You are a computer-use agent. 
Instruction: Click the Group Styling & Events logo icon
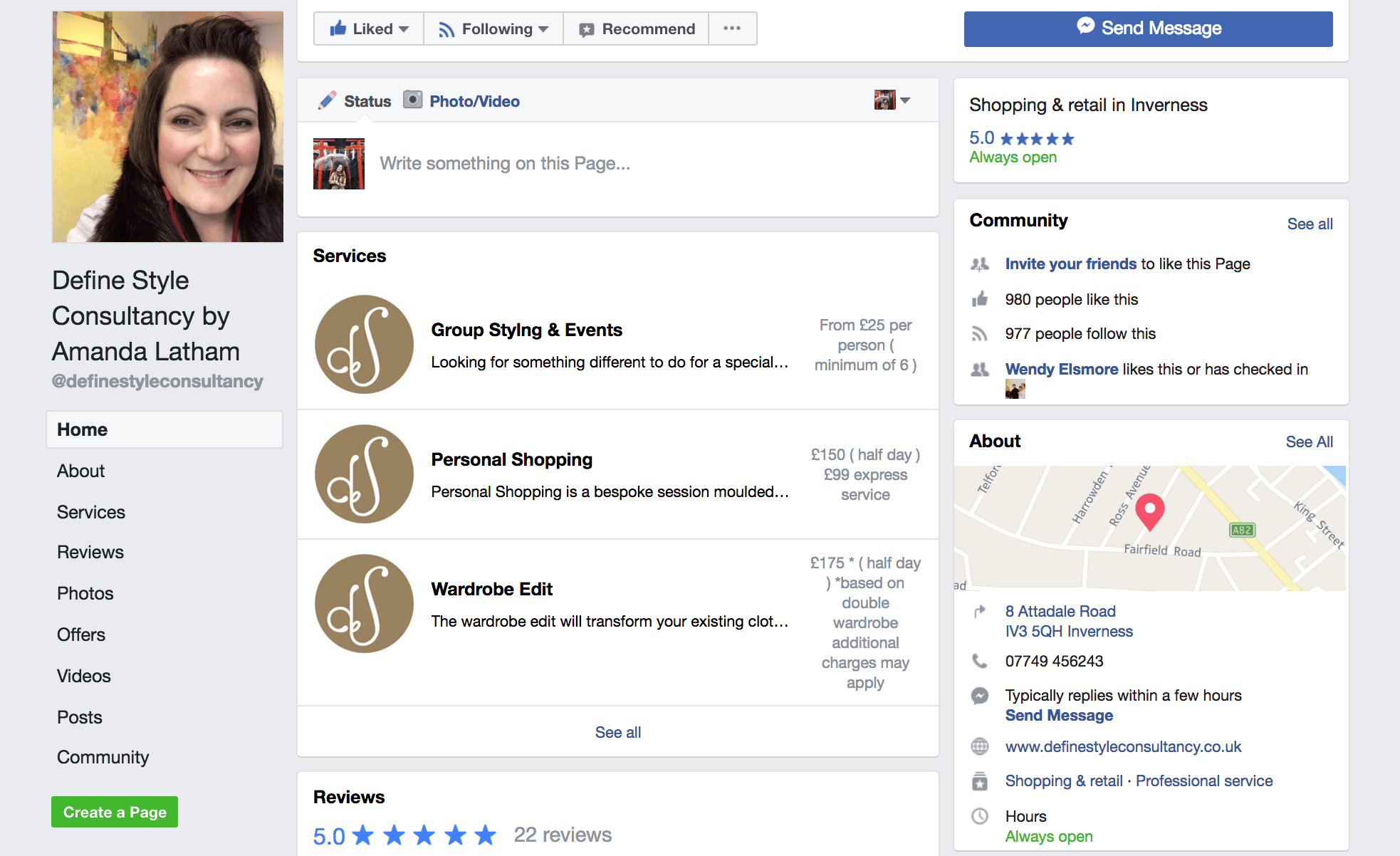point(364,345)
